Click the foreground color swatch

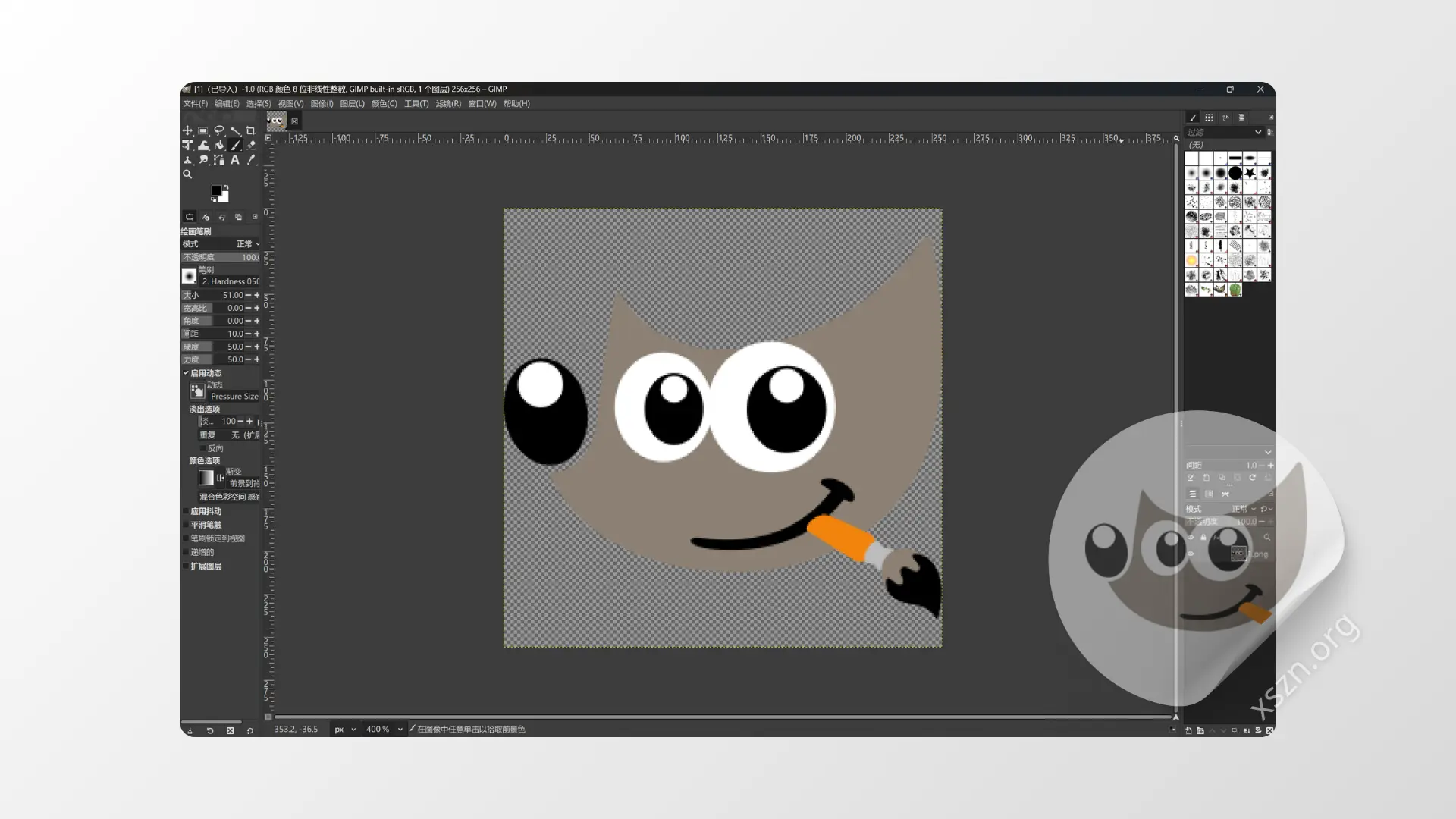pyautogui.click(x=218, y=190)
